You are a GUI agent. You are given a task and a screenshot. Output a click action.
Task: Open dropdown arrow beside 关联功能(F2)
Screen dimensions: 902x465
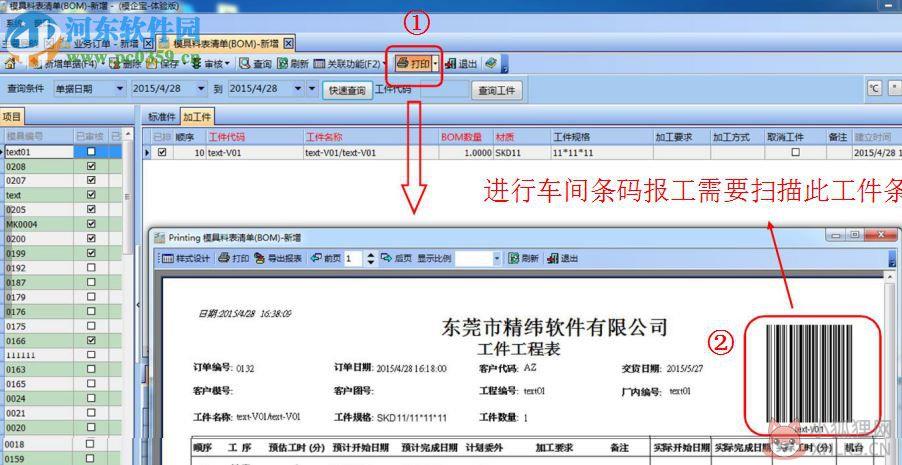click(384, 64)
